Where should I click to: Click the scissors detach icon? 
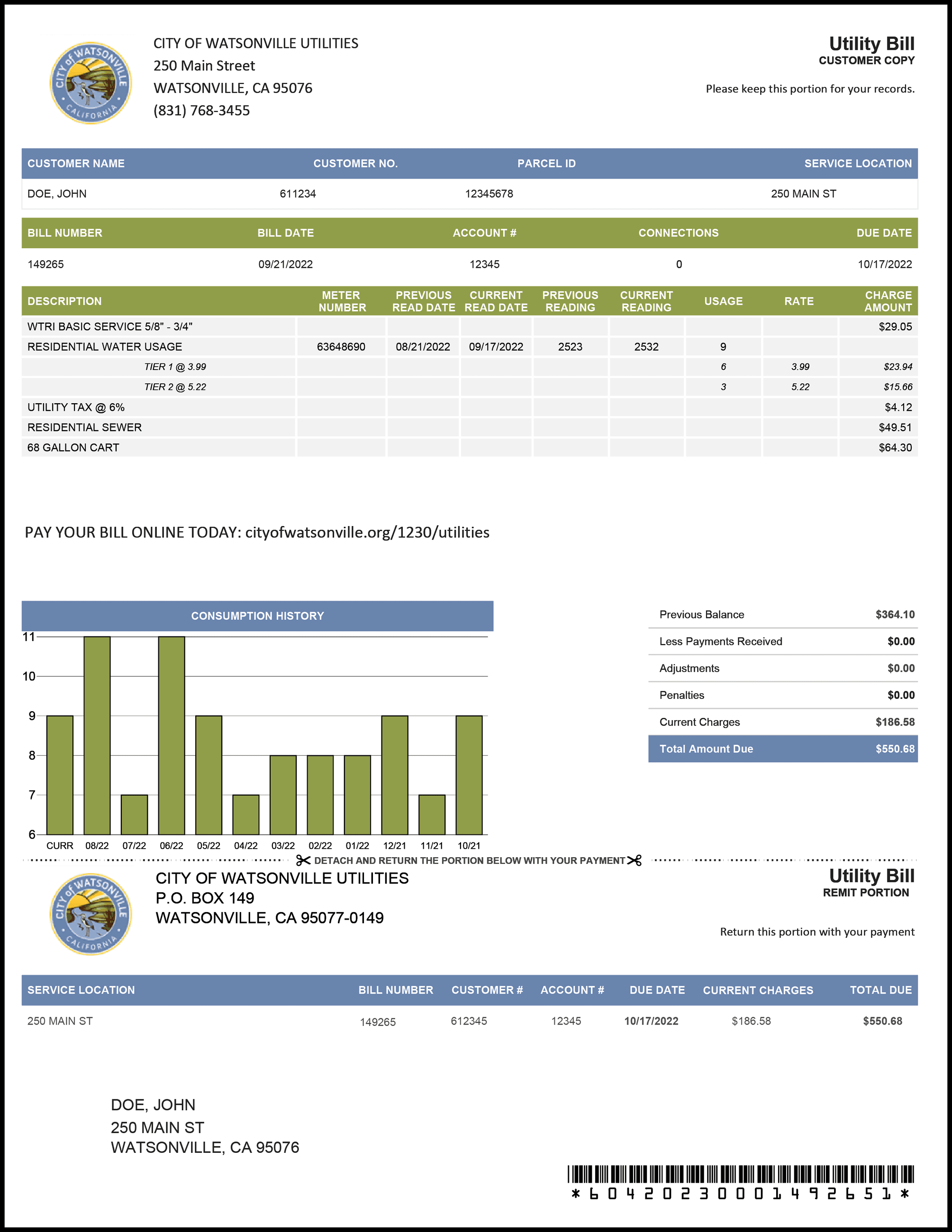tap(305, 860)
